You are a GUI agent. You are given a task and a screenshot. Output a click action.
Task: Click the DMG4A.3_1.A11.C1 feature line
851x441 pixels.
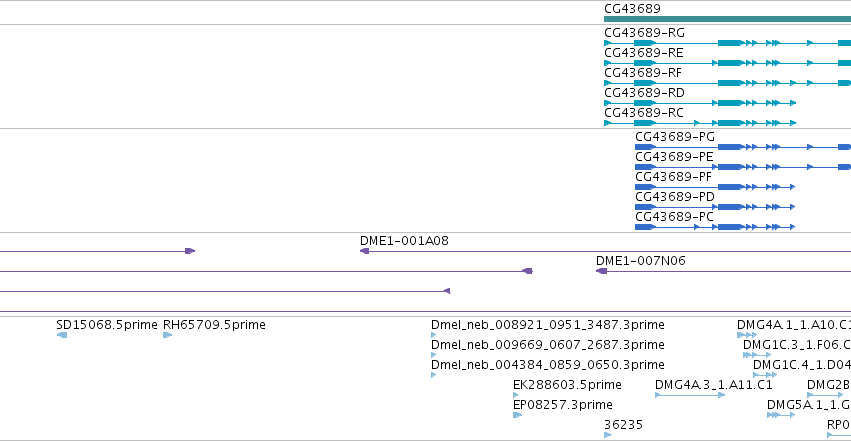point(690,395)
